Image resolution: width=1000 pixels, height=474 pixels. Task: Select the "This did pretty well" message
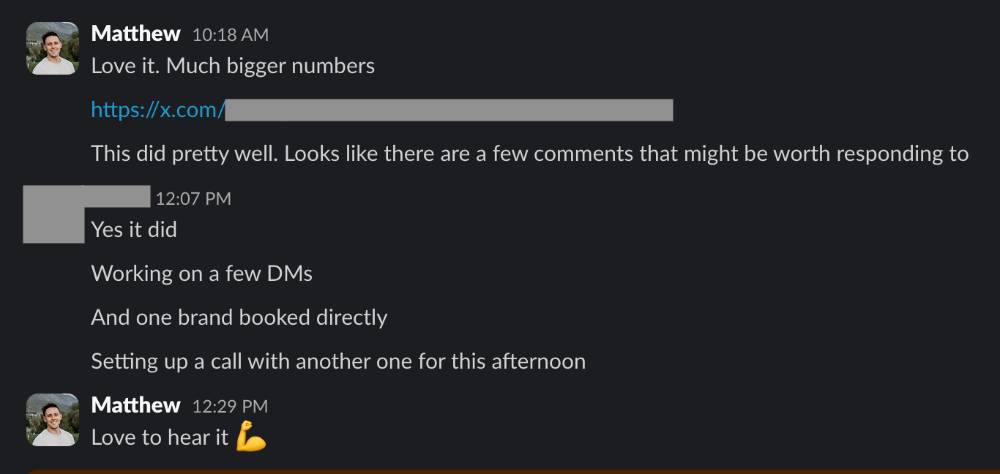coord(529,154)
